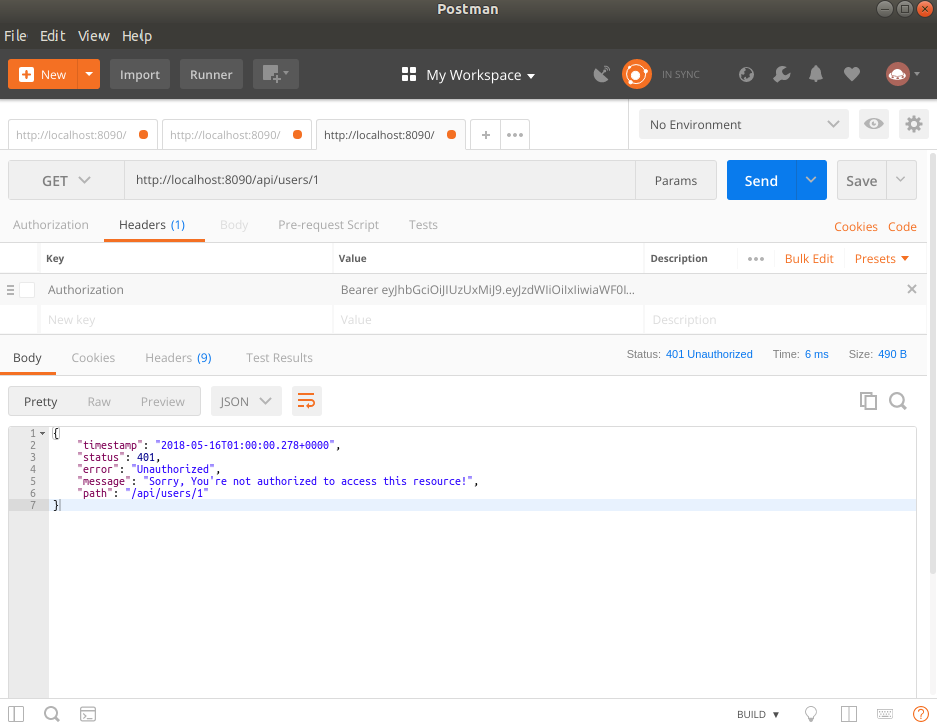Toggle the Authorization header checkbox
This screenshot has height=727, width=937.
[27, 290]
